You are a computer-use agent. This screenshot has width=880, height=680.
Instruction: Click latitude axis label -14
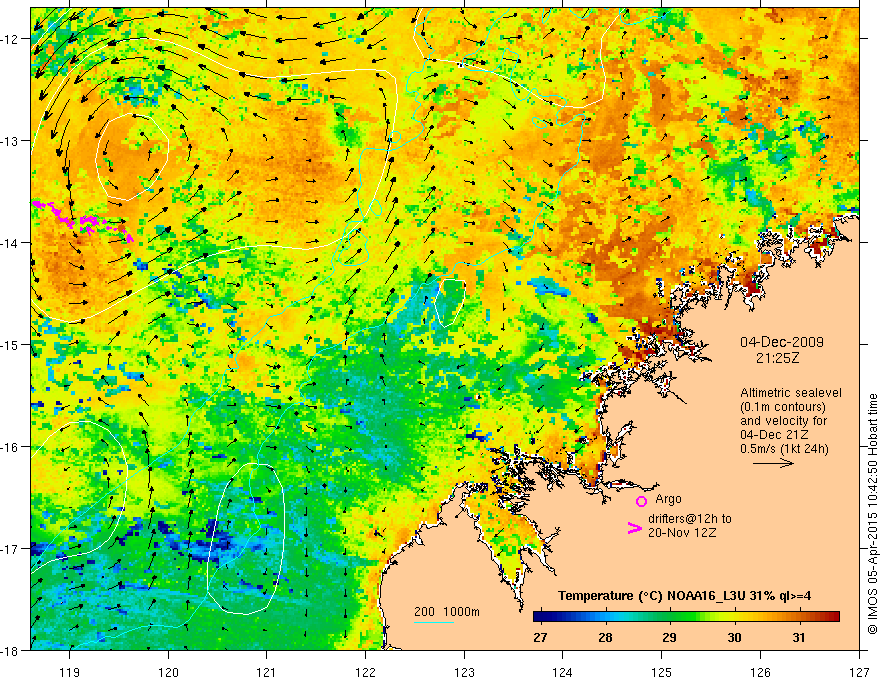(x=10, y=243)
